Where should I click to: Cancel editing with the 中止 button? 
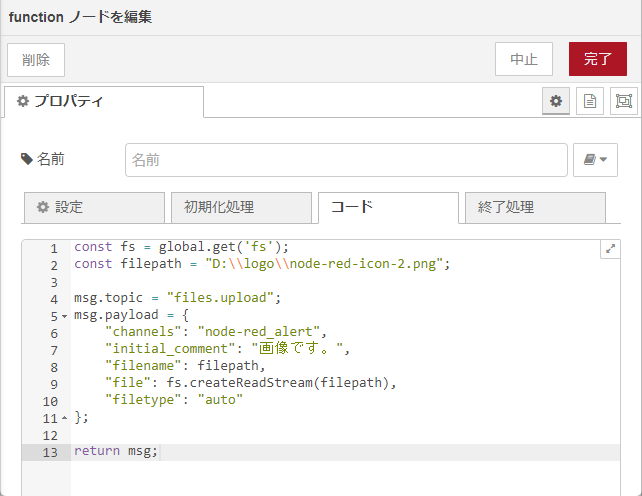pos(524,59)
